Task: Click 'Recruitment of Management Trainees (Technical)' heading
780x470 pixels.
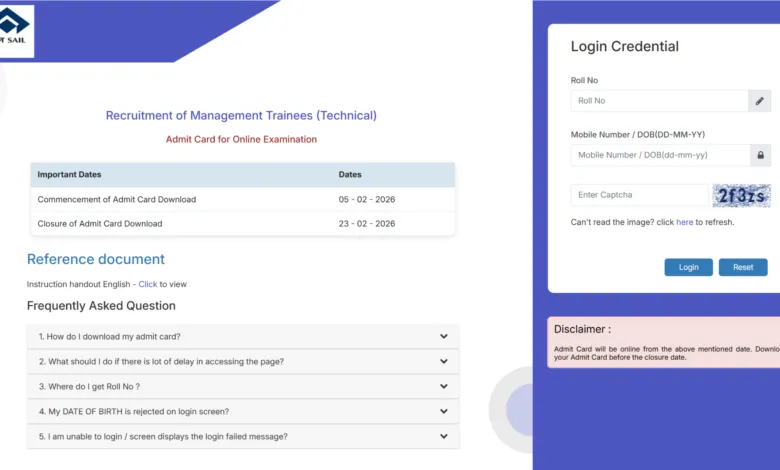Action: pyautogui.click(x=241, y=115)
